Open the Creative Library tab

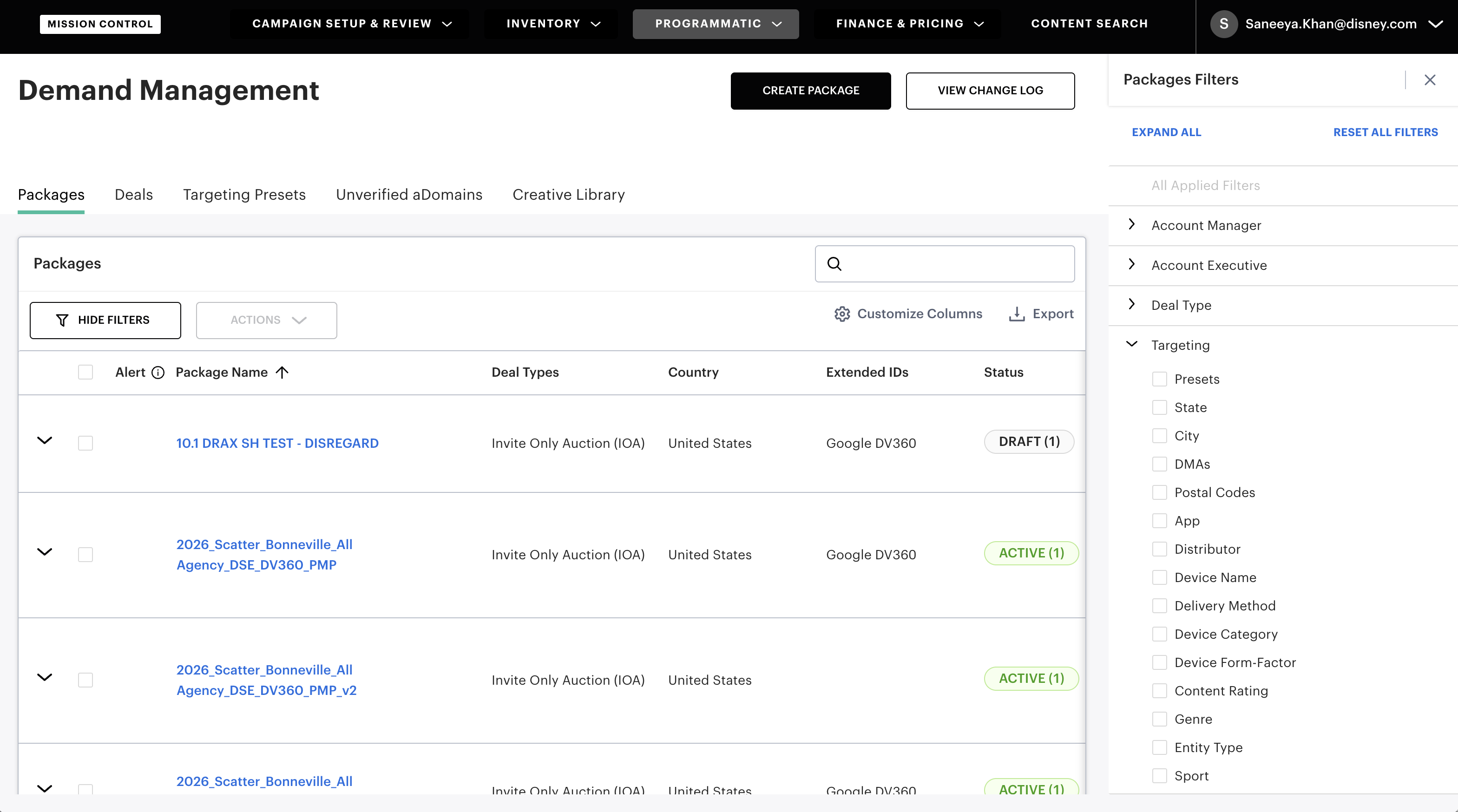[569, 195]
